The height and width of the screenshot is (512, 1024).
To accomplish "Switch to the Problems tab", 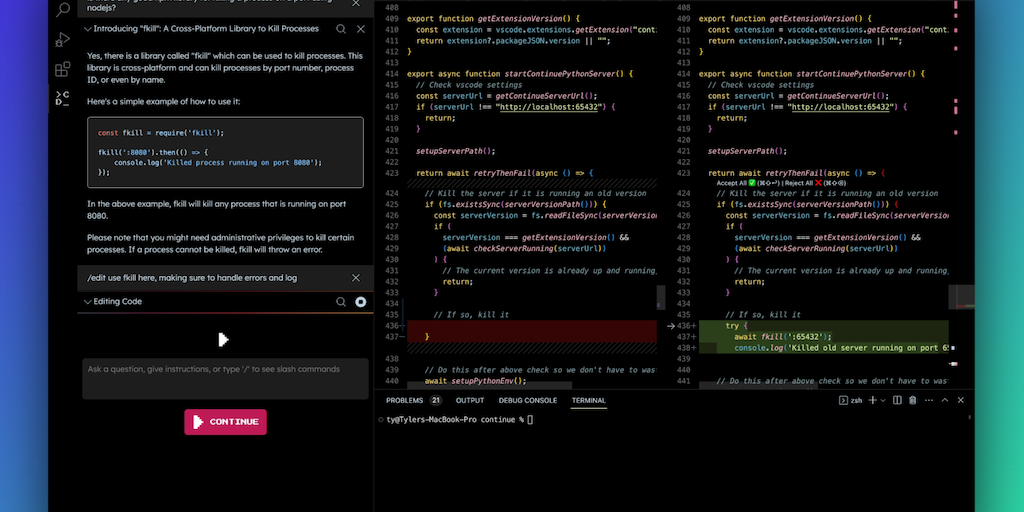I will click(404, 400).
